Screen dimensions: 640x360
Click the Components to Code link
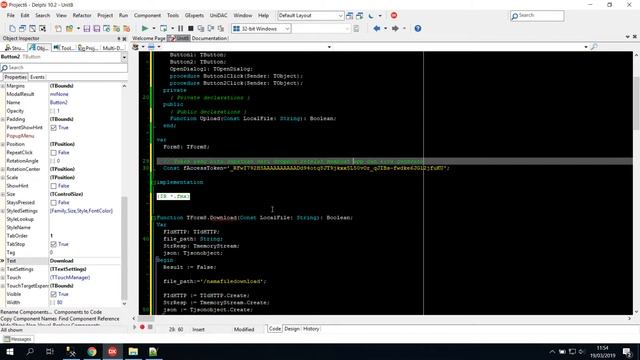(78, 312)
